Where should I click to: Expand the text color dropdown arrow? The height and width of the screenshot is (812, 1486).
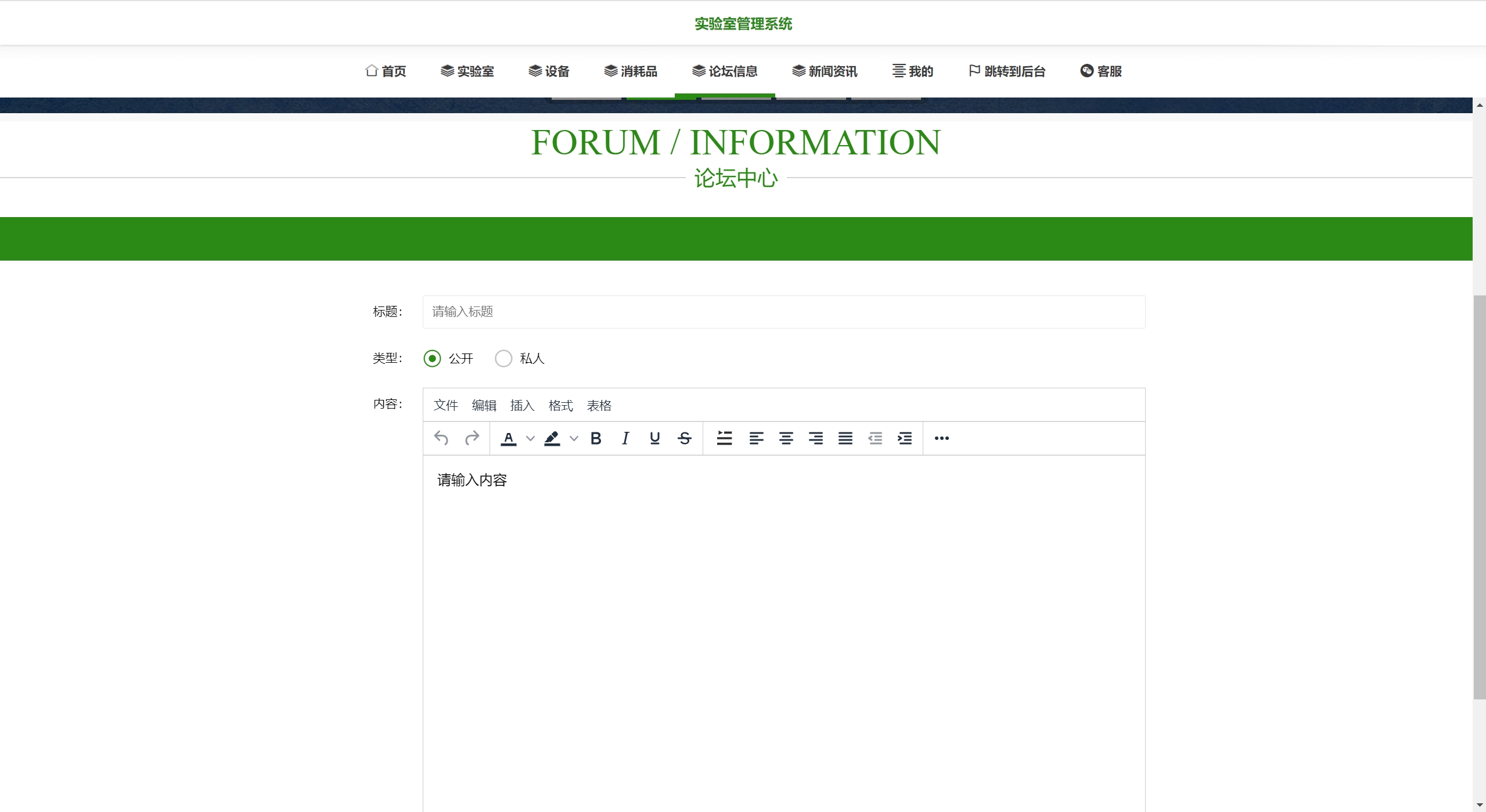coord(530,438)
